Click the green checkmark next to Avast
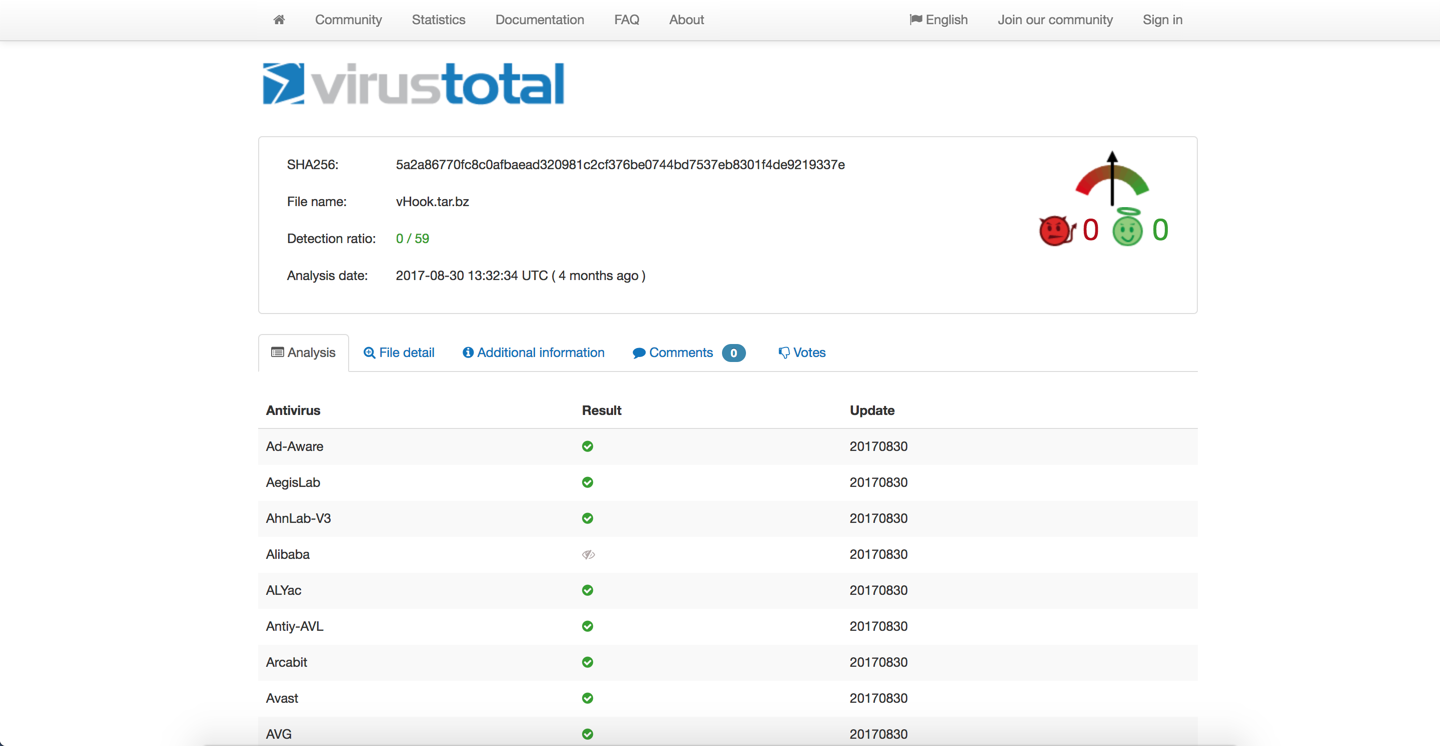 pos(587,698)
